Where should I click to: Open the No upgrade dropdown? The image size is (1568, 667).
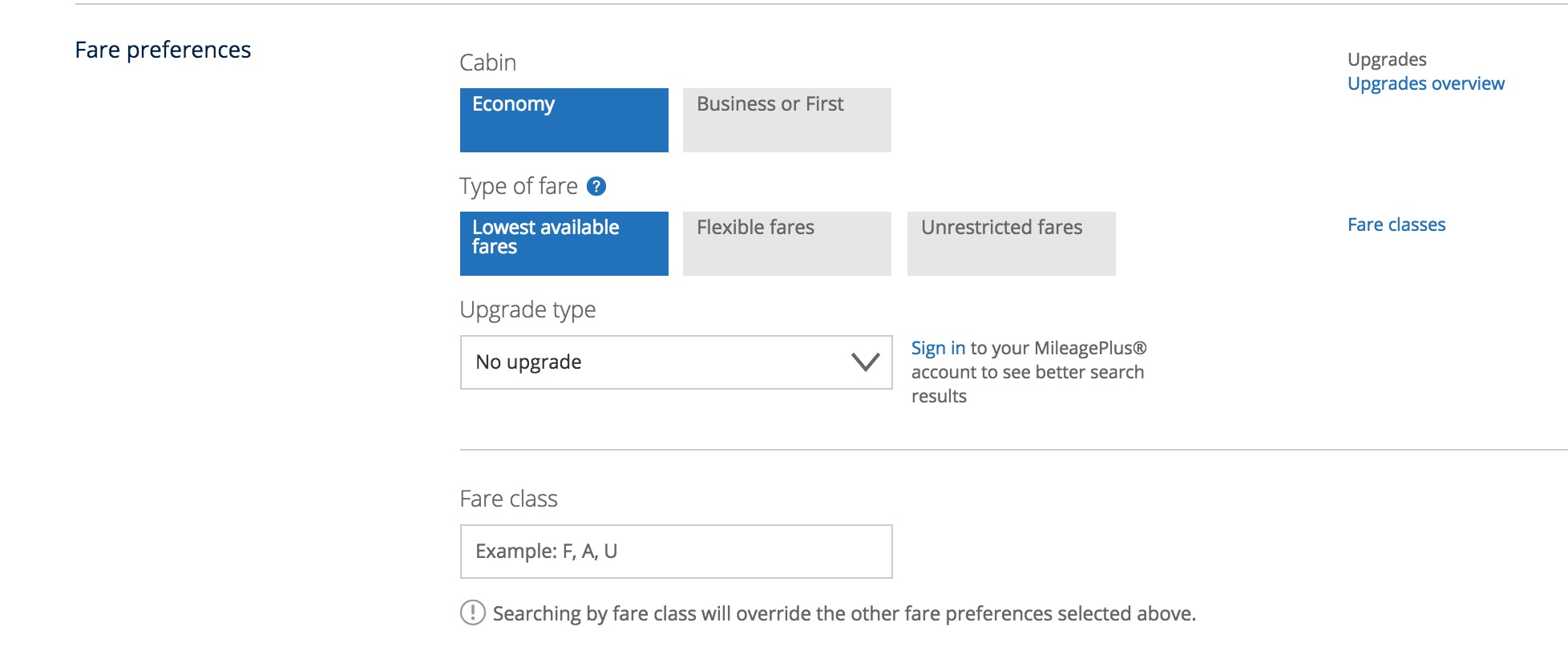[677, 362]
